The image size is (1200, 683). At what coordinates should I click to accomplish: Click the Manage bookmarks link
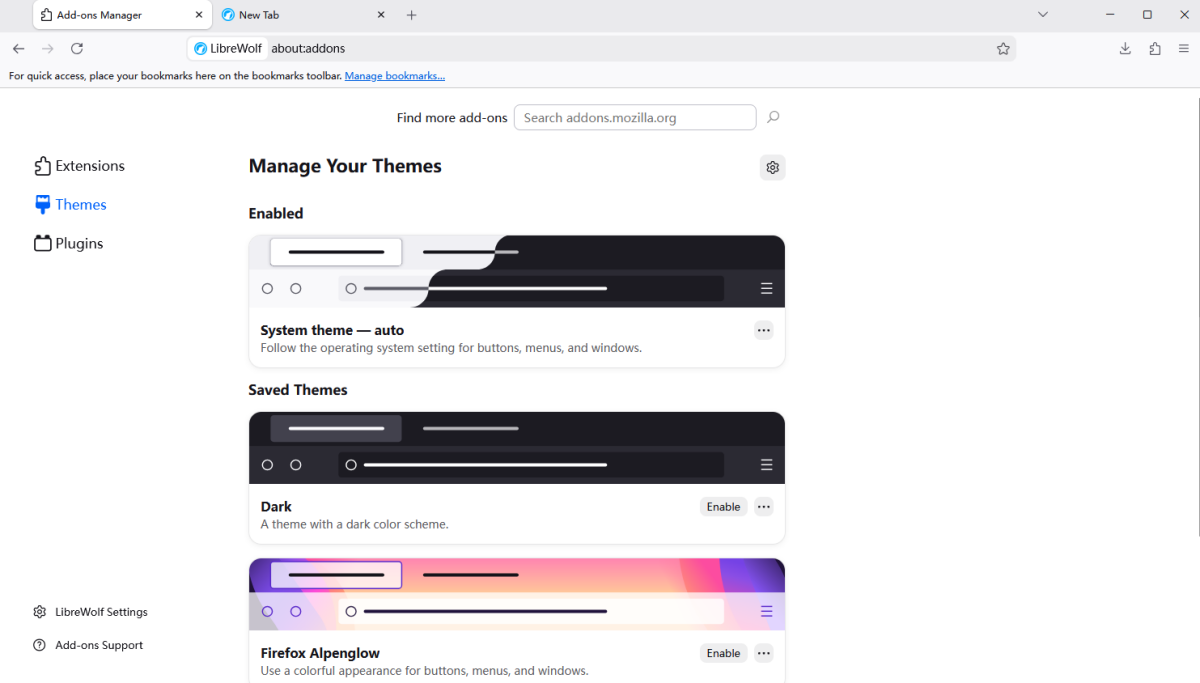[x=395, y=76]
